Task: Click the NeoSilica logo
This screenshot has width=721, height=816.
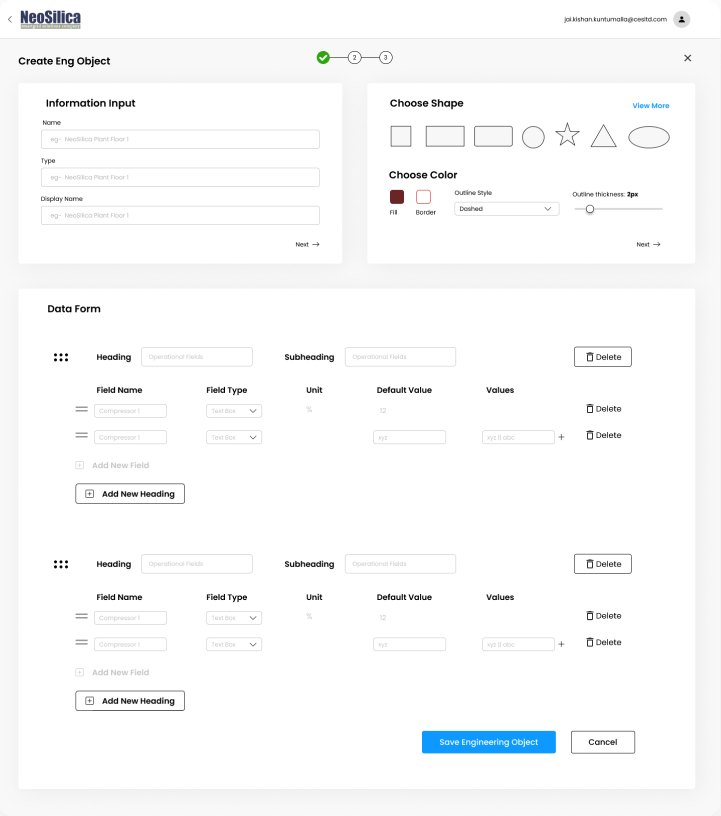Action: [50, 19]
